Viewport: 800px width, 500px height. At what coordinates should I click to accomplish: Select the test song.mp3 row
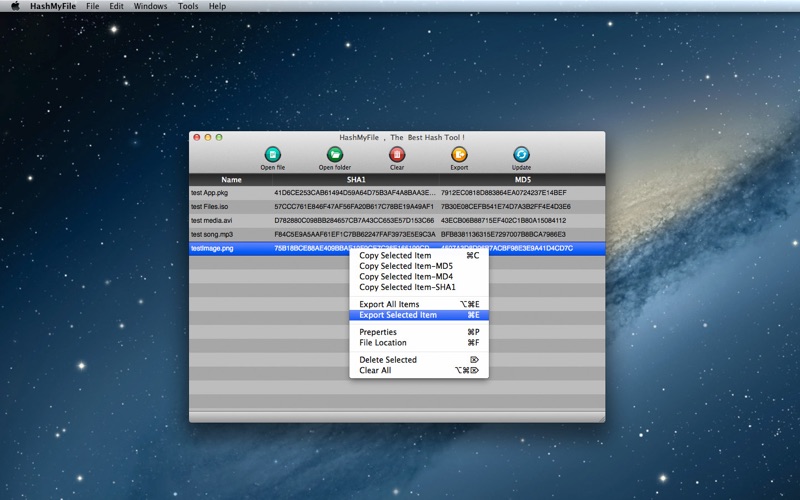(397, 234)
